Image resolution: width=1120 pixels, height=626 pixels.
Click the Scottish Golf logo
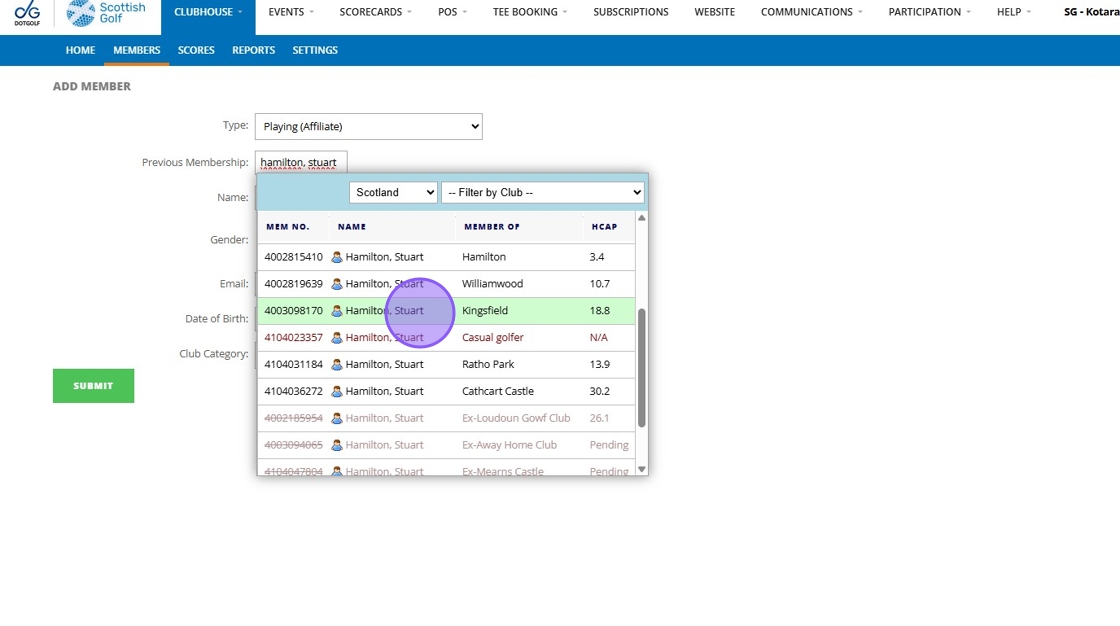(106, 13)
